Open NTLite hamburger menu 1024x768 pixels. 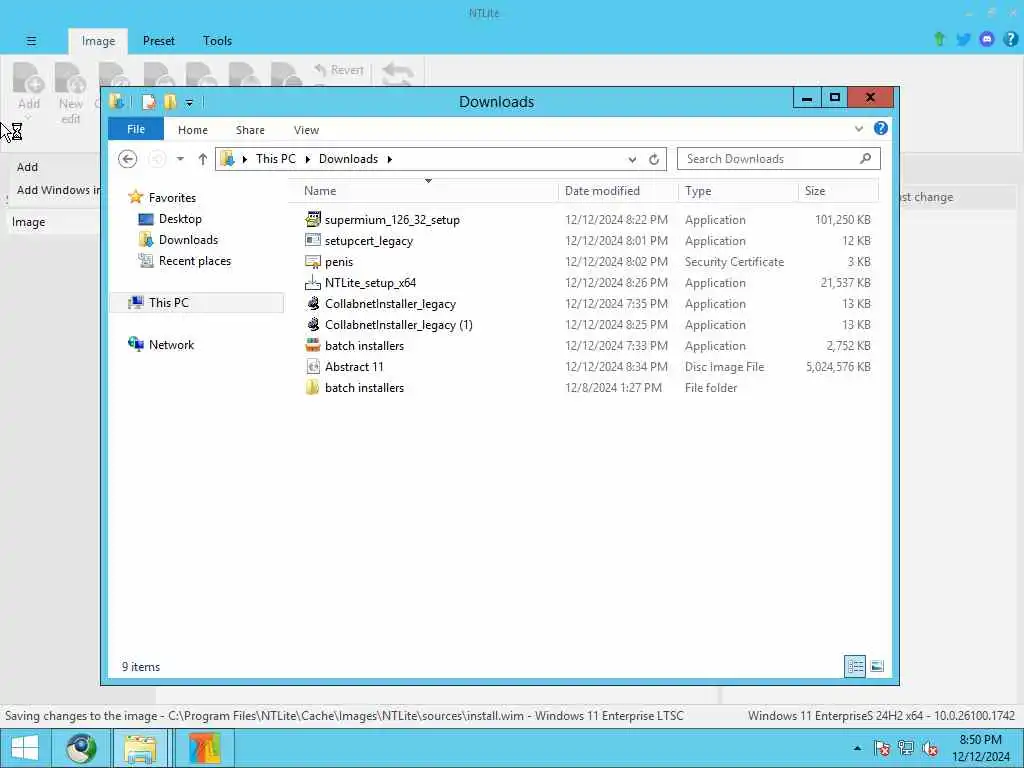(31, 40)
